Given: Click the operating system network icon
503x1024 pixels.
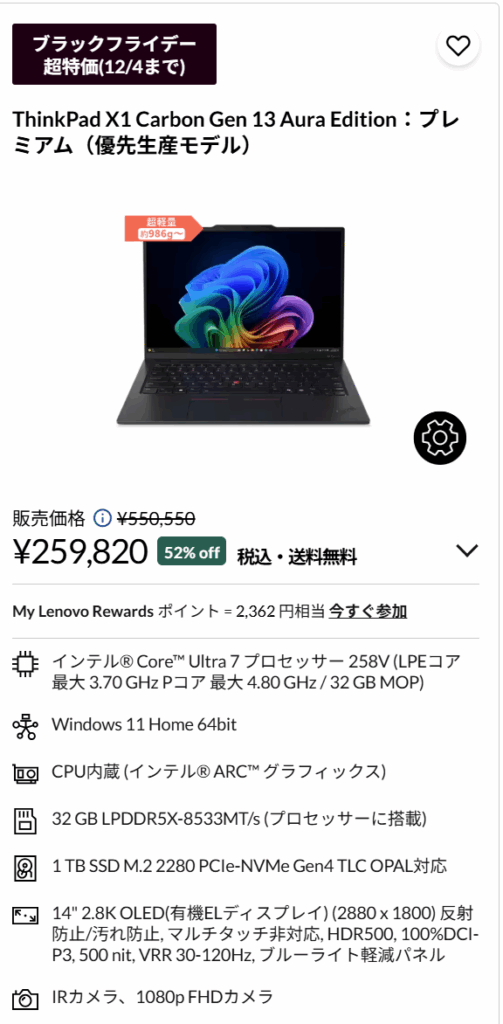Looking at the screenshot, I should click(x=26, y=726).
